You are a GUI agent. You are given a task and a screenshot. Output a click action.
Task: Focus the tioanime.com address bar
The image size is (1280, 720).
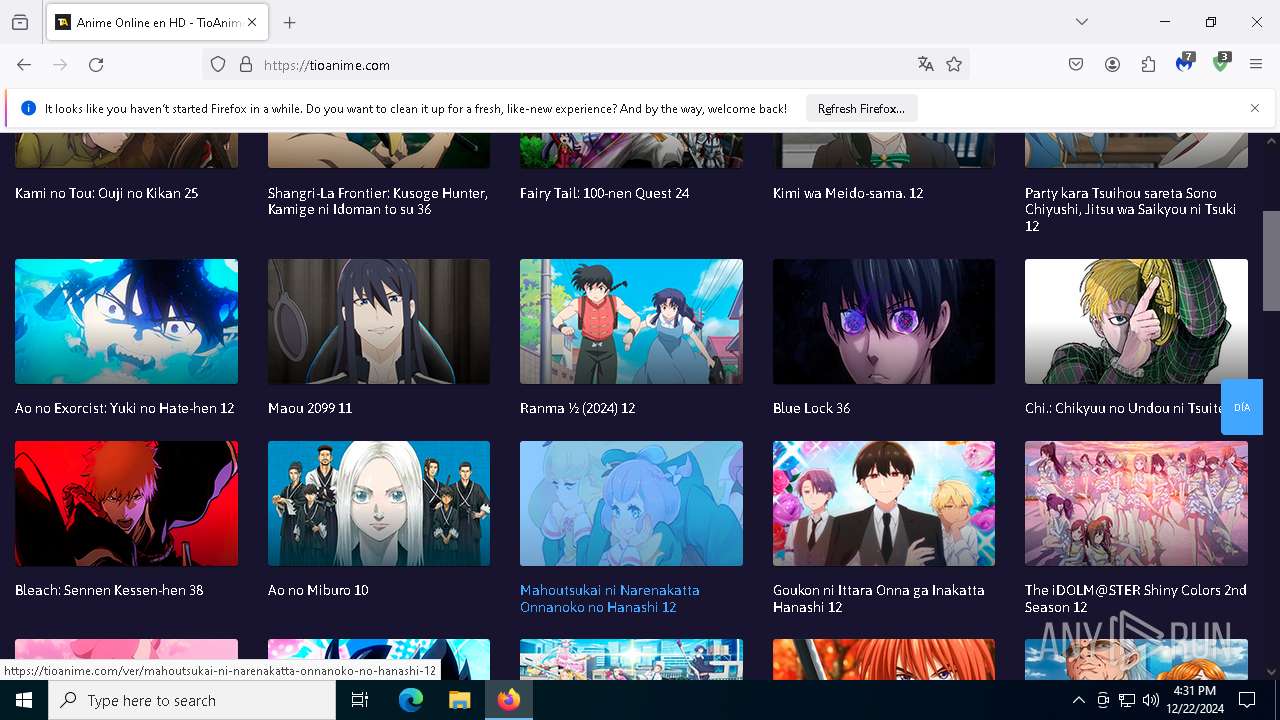click(585, 65)
